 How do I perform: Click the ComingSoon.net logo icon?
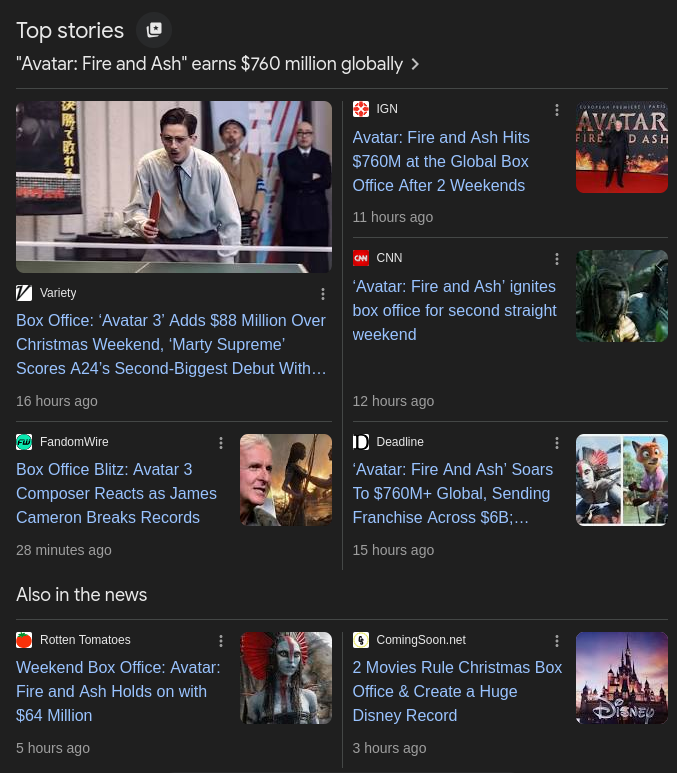coord(361,640)
